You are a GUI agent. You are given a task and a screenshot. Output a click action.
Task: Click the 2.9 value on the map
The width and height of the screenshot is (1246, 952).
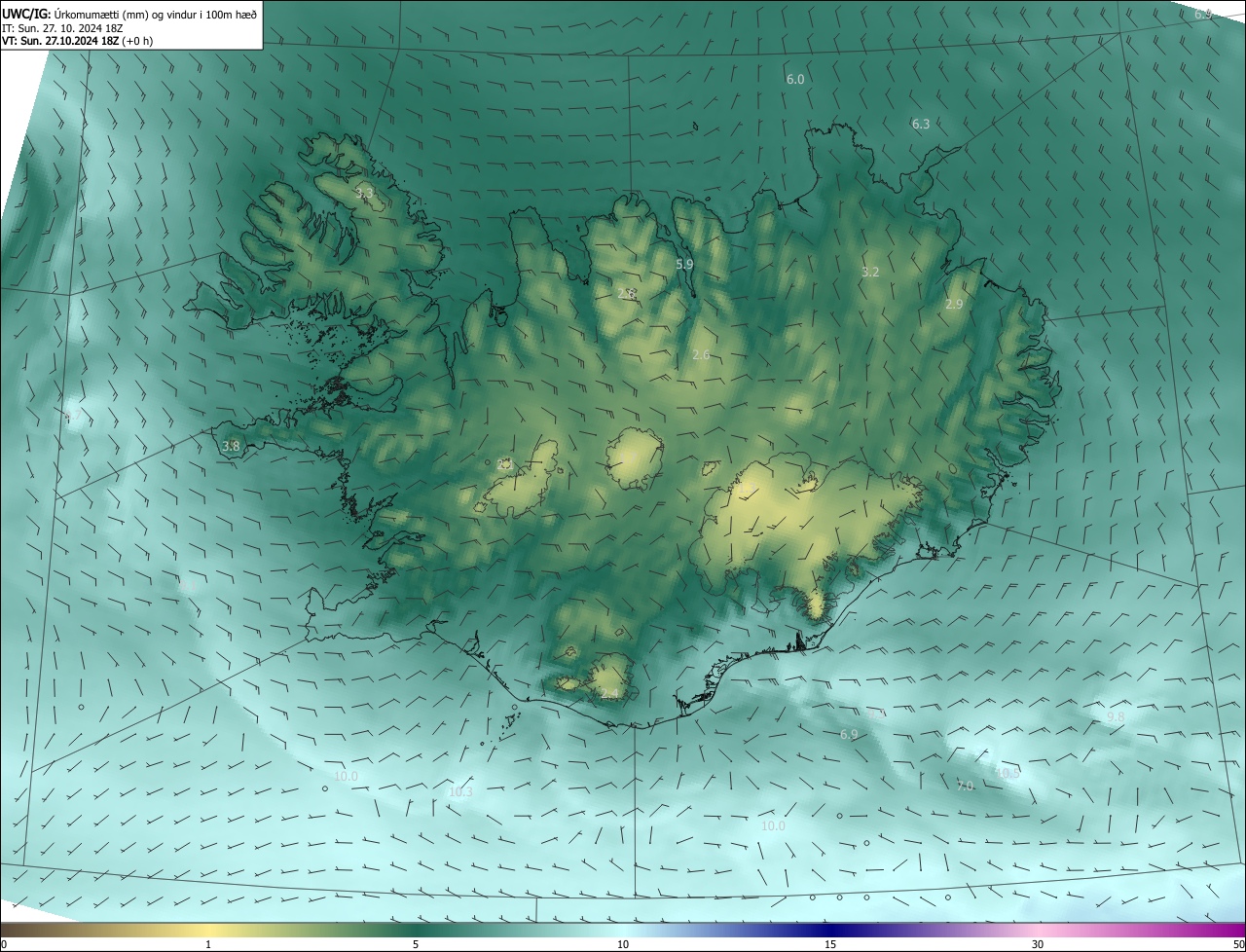click(954, 304)
